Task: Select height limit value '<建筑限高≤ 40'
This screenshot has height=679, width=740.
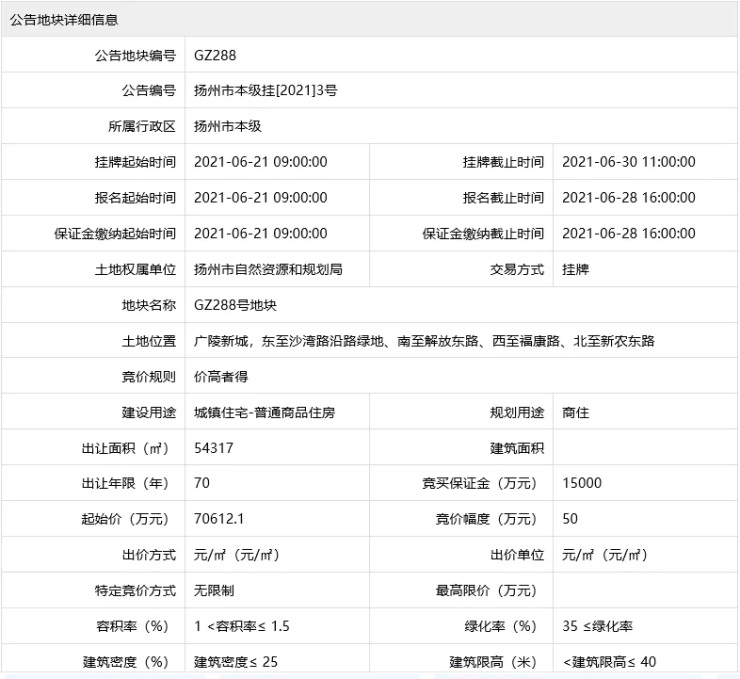Action: tap(609, 662)
